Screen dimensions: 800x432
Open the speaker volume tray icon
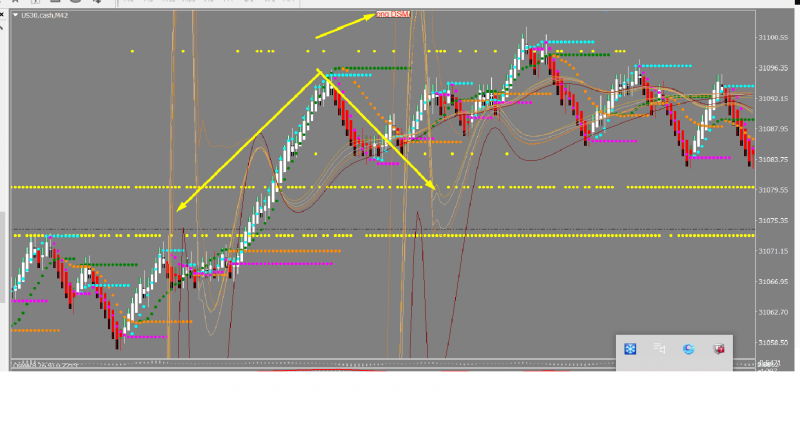point(659,348)
